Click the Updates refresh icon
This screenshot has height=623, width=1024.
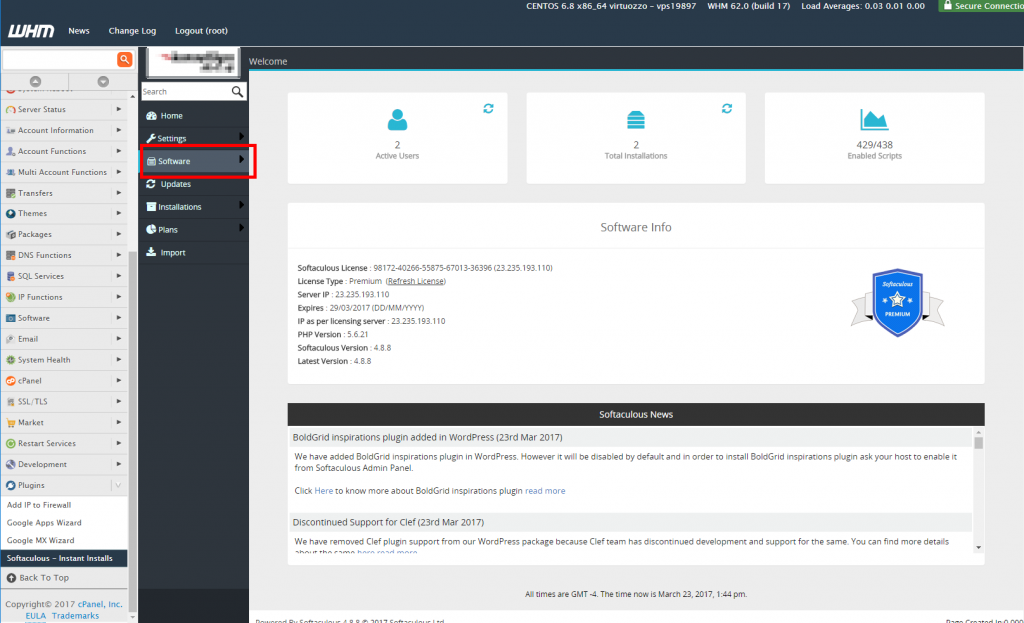(x=151, y=184)
